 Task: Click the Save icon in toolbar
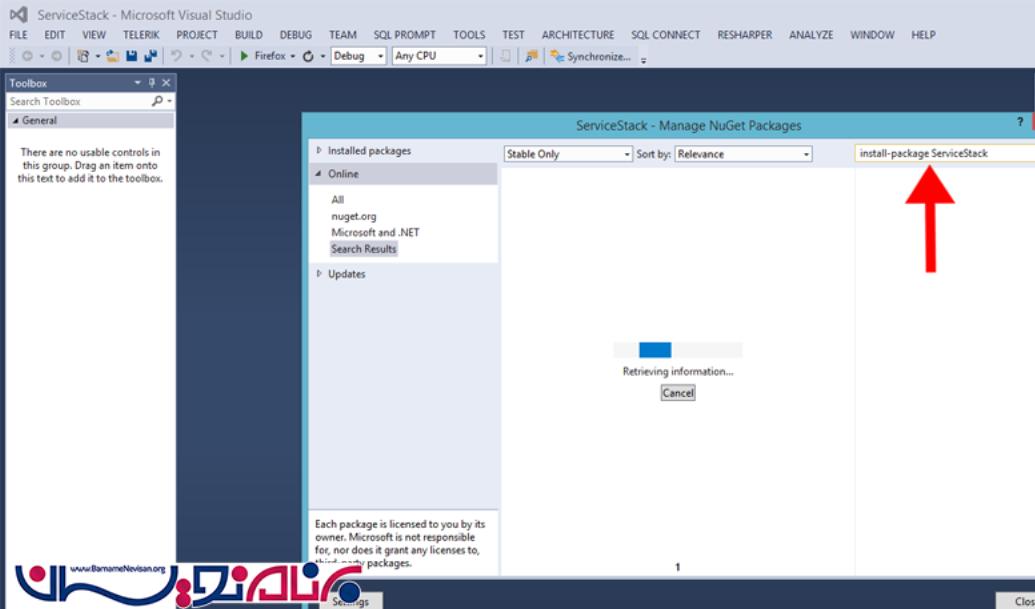tap(131, 56)
